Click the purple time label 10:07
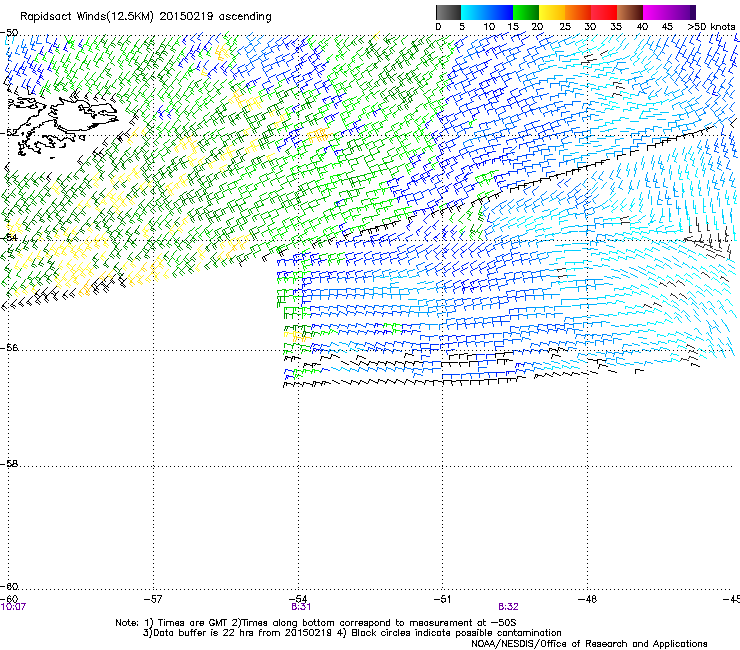 tap(13, 607)
